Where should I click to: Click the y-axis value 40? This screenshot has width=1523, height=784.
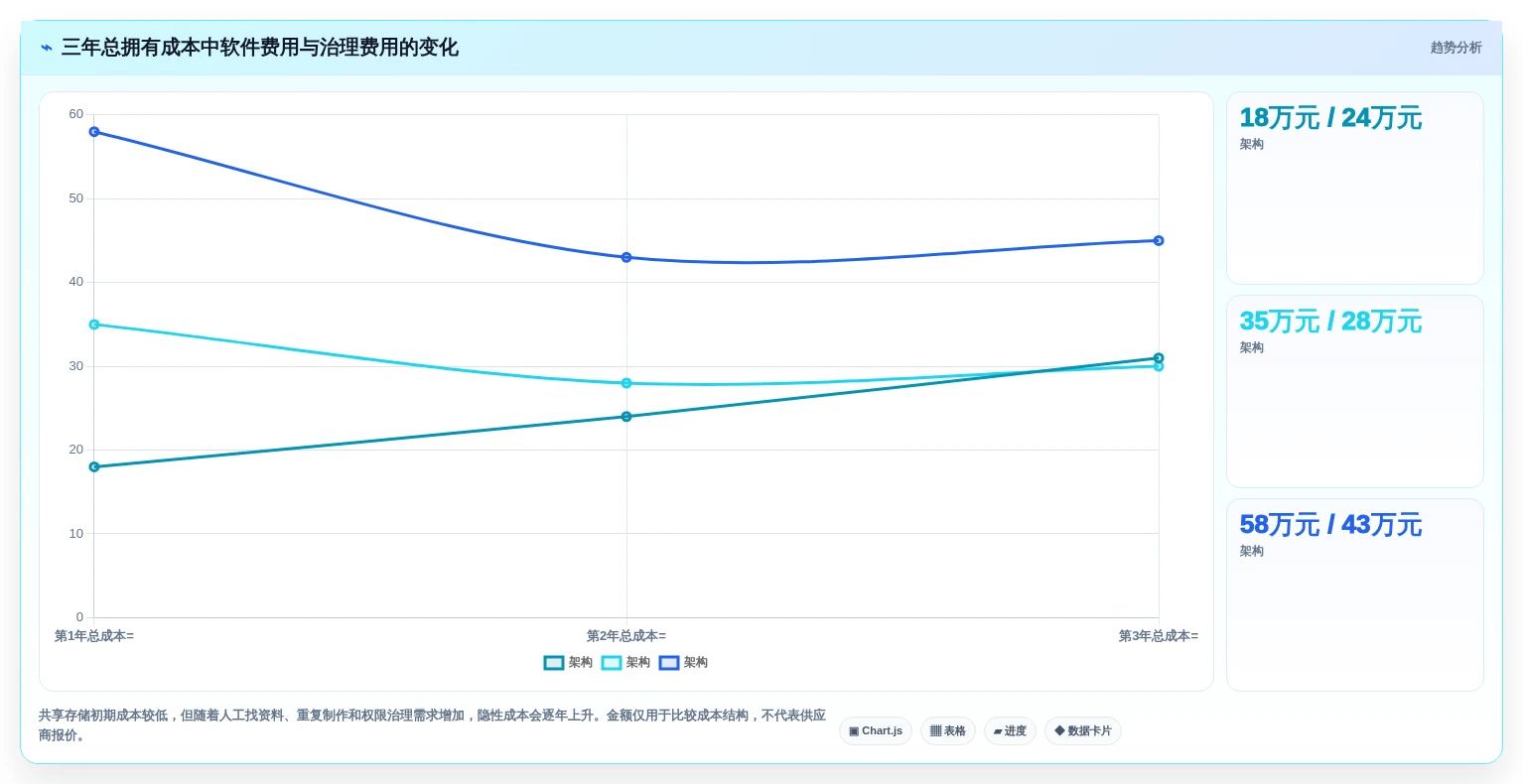(x=76, y=282)
